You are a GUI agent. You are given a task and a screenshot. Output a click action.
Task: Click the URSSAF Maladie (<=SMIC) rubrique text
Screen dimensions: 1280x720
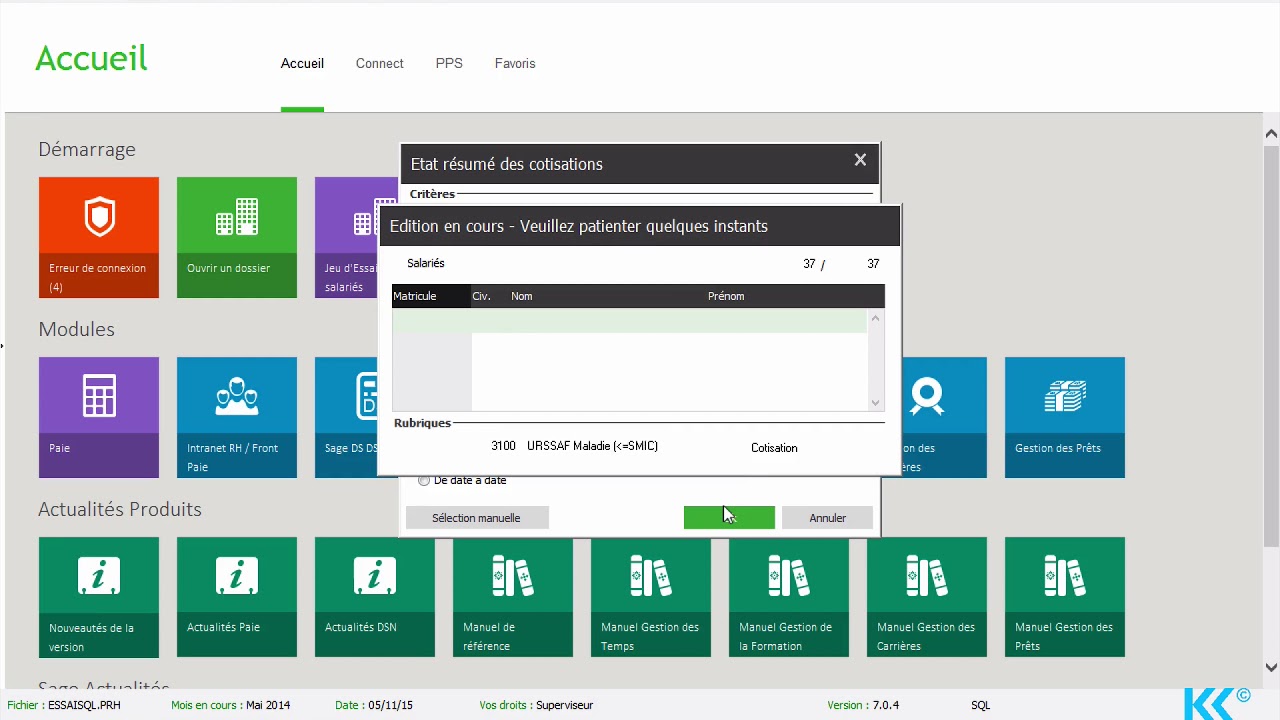(x=592, y=446)
